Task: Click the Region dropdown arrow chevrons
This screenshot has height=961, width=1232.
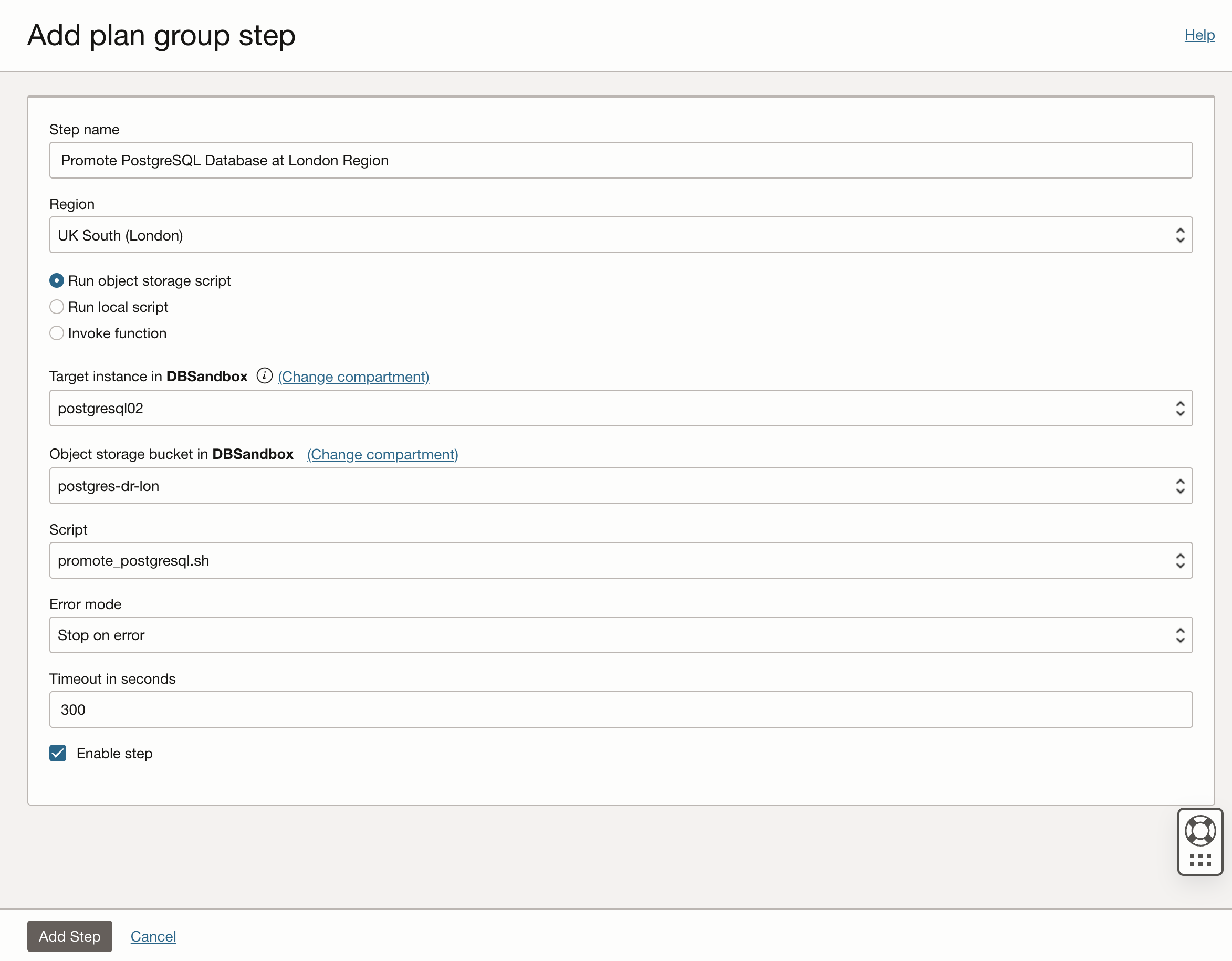Action: pyautogui.click(x=1180, y=235)
